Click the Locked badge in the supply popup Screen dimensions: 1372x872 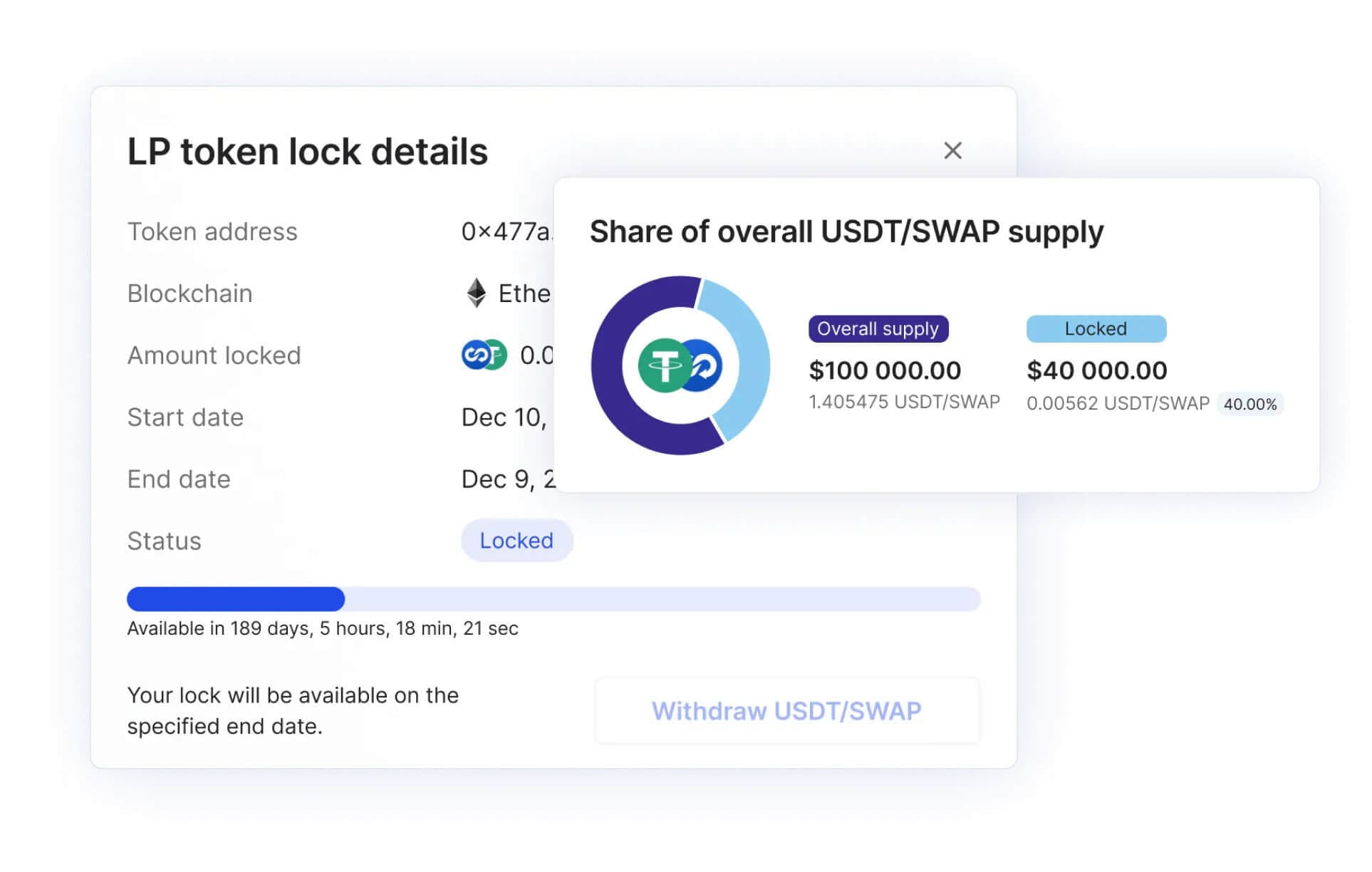[1096, 328]
